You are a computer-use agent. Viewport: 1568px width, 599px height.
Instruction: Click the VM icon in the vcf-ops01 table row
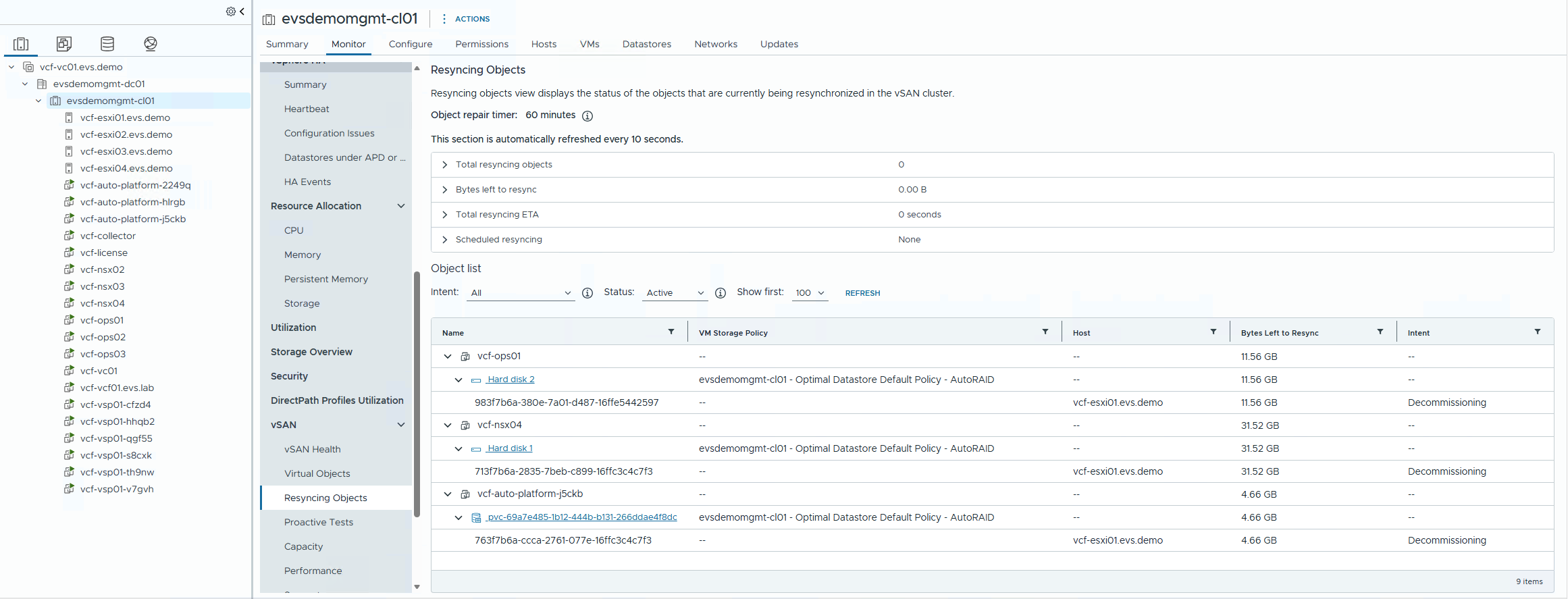pyautogui.click(x=465, y=357)
